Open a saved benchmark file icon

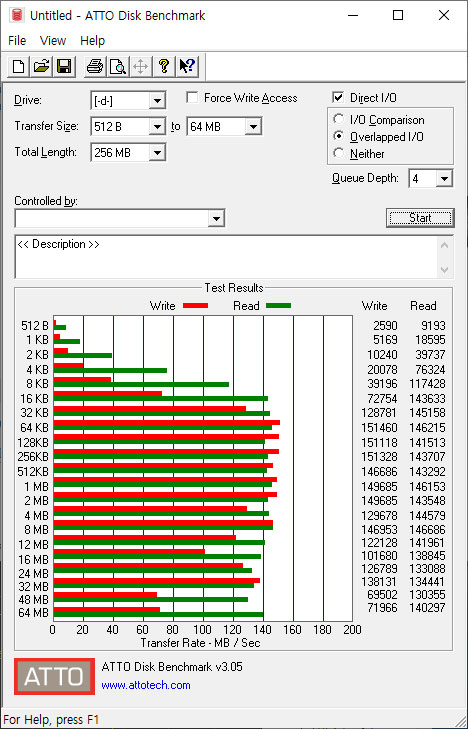click(41, 66)
